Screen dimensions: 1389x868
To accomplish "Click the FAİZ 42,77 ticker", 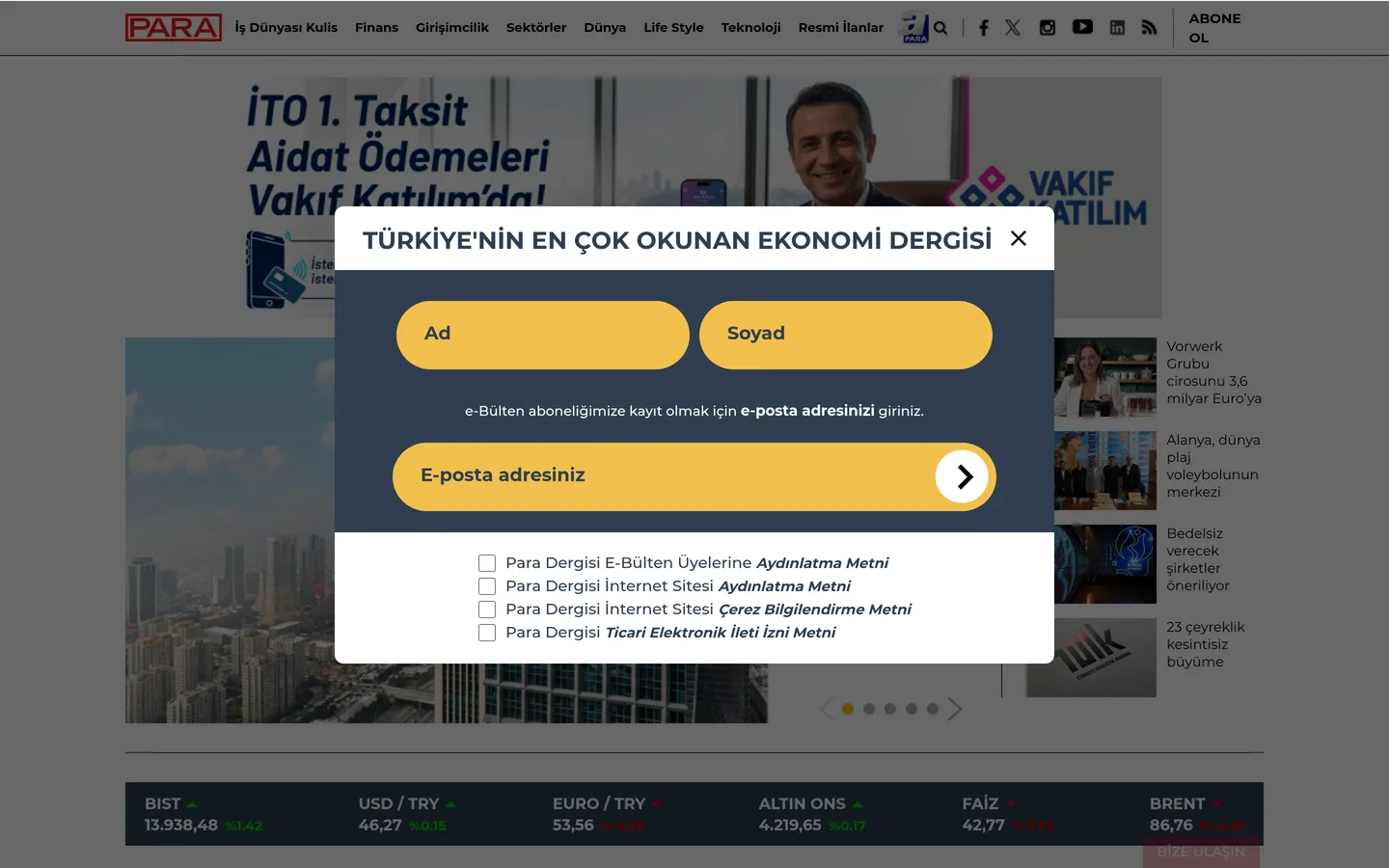I will click(1007, 815).
